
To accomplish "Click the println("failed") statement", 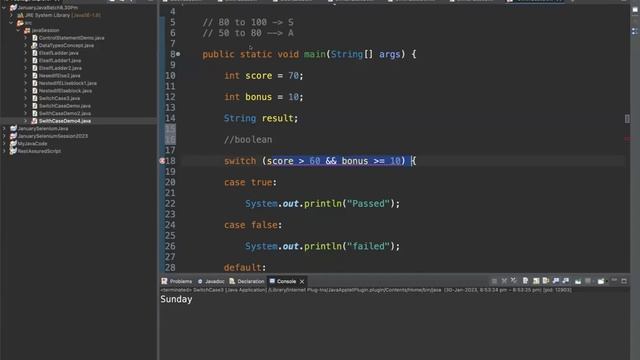I will click(x=322, y=246).
